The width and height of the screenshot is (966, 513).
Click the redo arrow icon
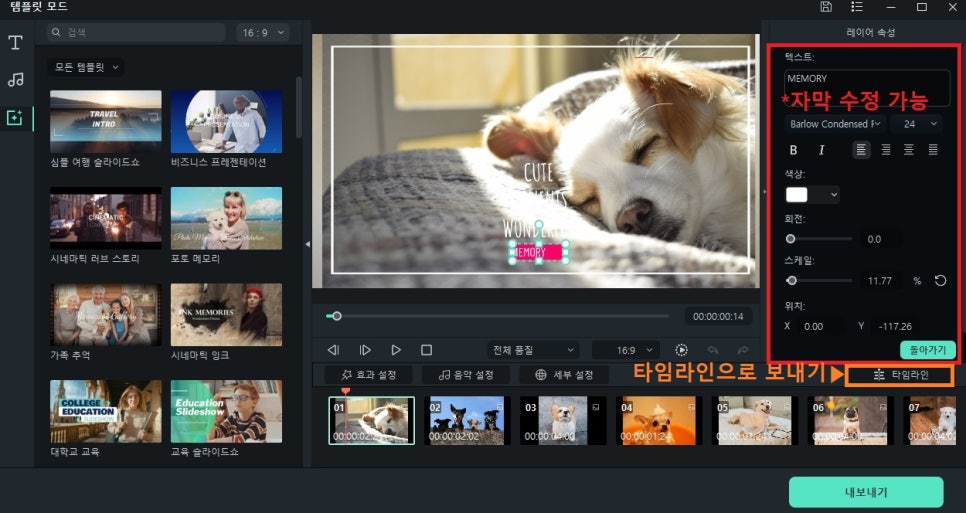click(x=743, y=350)
